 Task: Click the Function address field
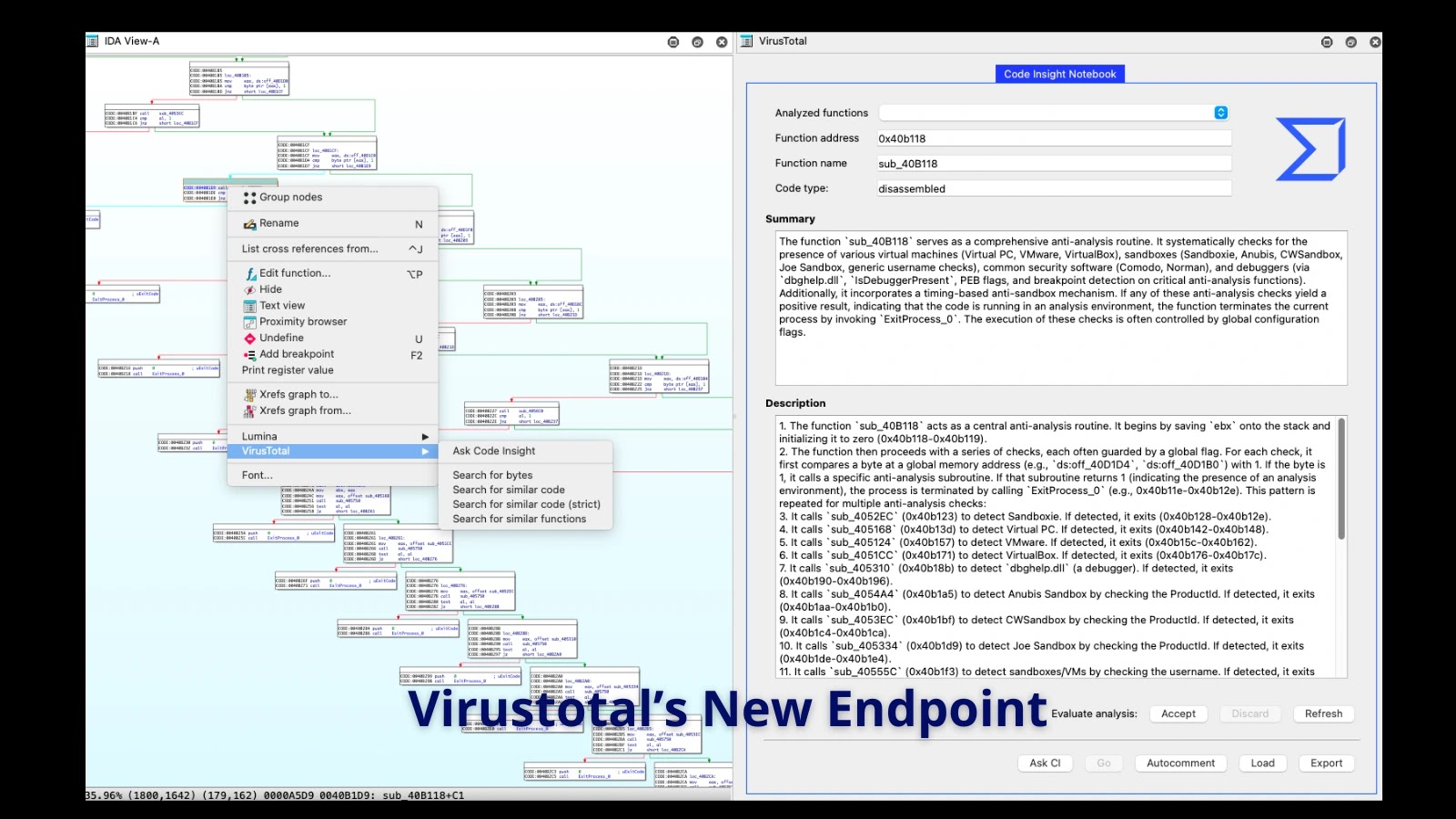(1054, 138)
